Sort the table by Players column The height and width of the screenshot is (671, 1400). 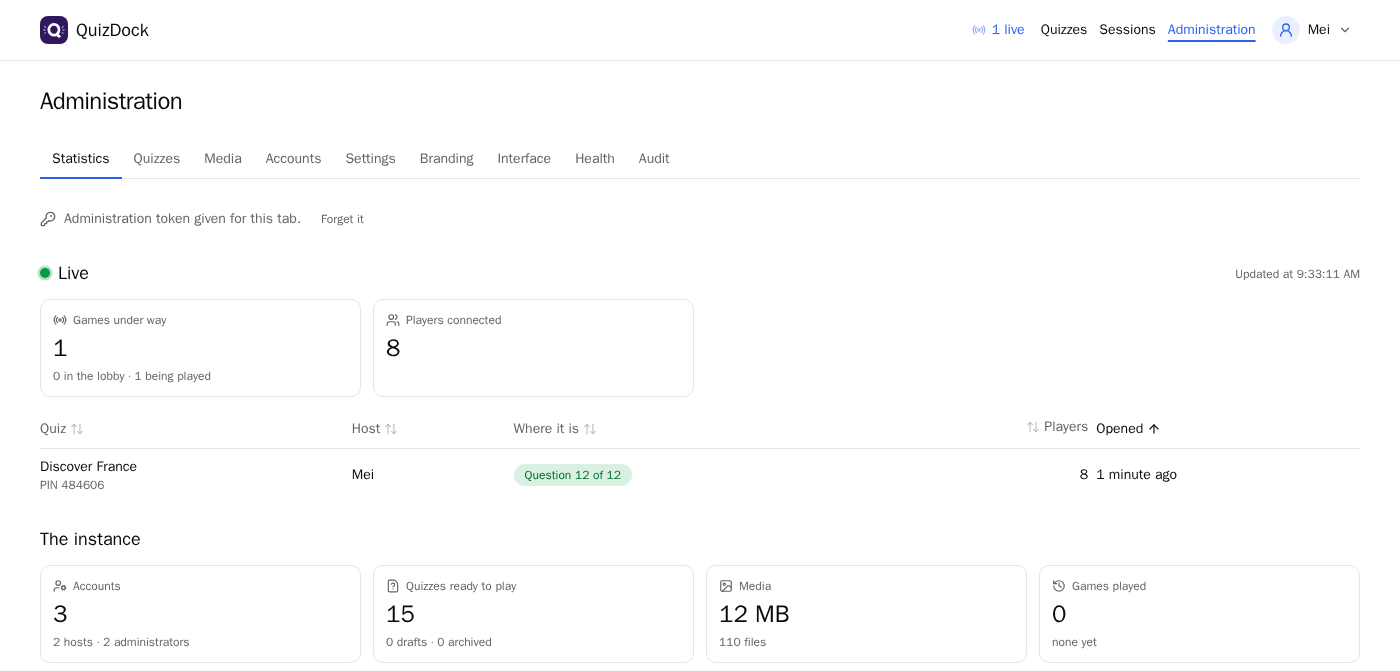[x=1057, y=427]
